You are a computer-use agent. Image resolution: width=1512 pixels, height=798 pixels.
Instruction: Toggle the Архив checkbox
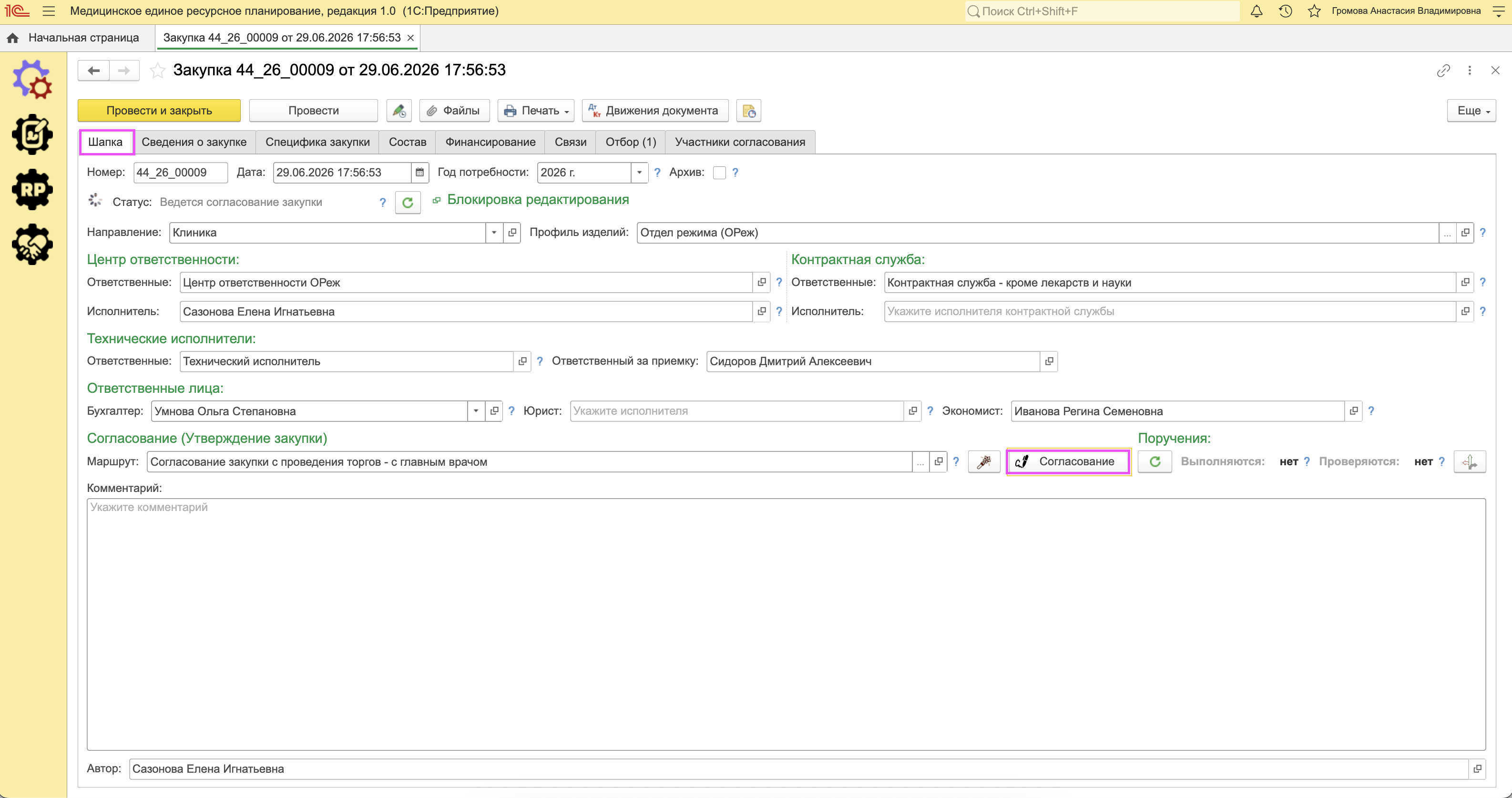click(x=719, y=173)
